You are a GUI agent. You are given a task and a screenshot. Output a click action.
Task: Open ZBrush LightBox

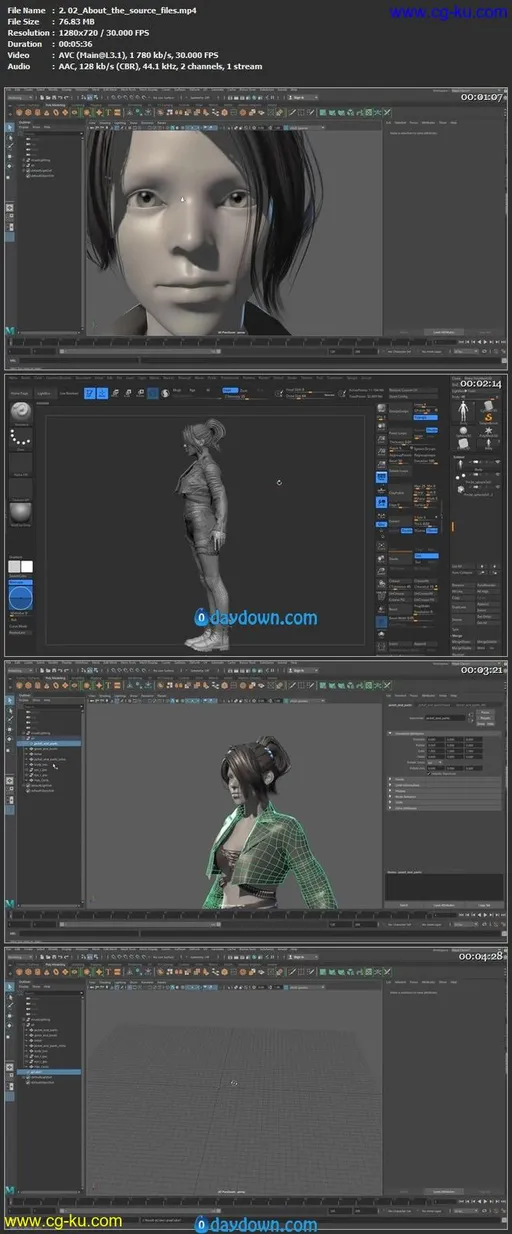44,393
